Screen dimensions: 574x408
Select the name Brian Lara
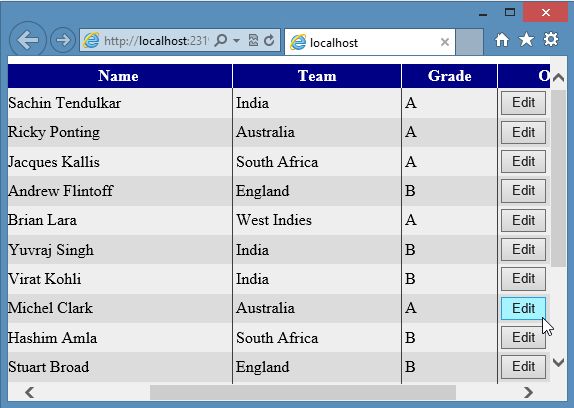pos(42,220)
